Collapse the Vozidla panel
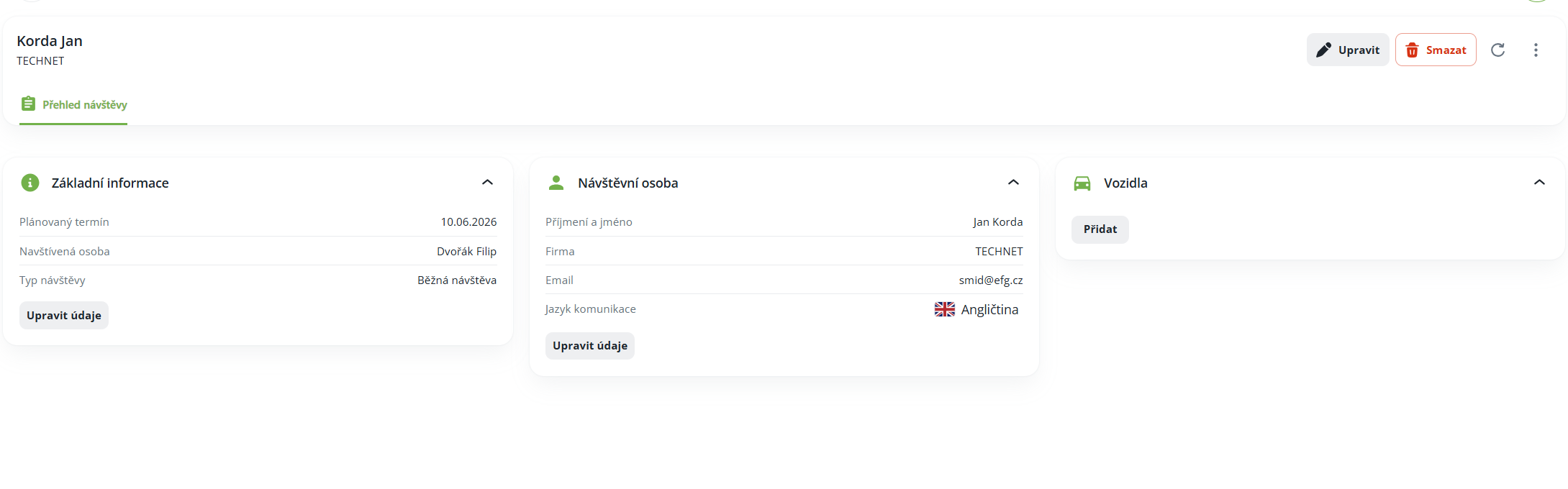The image size is (1568, 489). point(1539,183)
